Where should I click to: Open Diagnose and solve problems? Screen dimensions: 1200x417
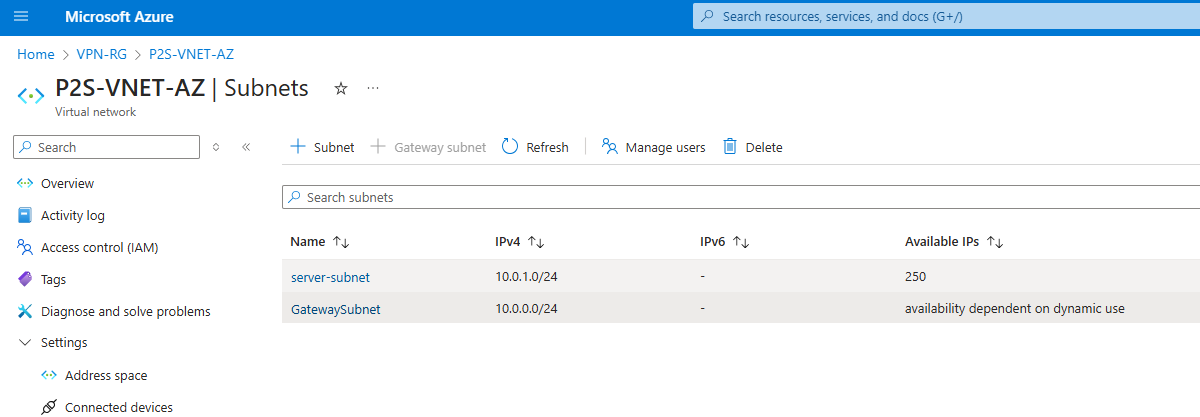click(125, 311)
